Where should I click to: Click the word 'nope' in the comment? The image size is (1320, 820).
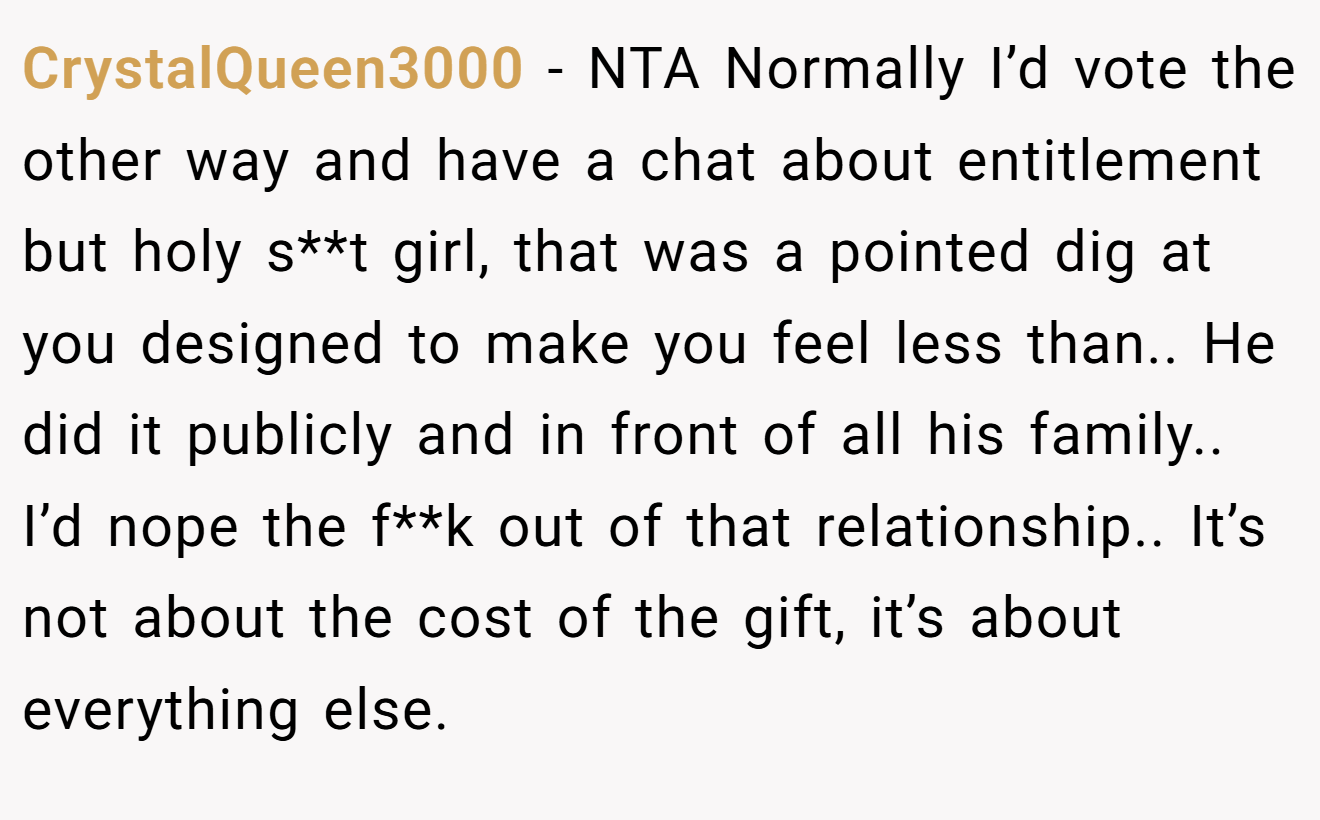click(173, 527)
